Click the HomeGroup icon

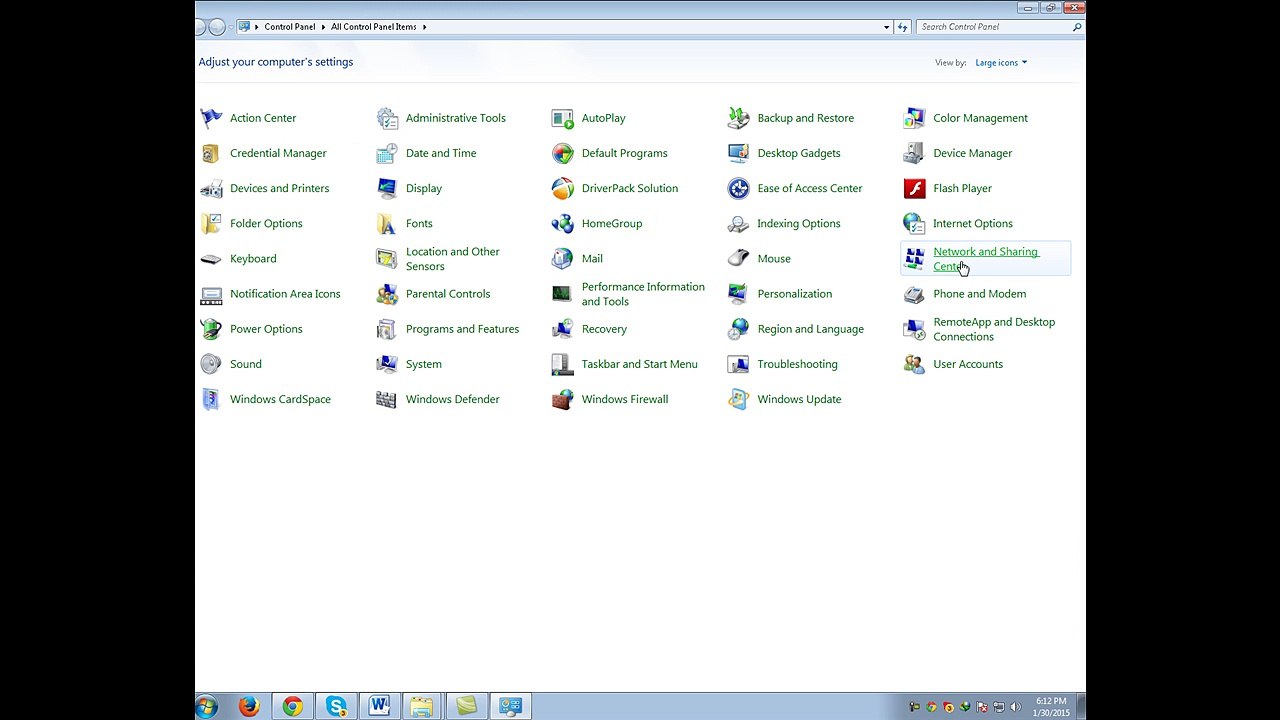[x=563, y=223]
